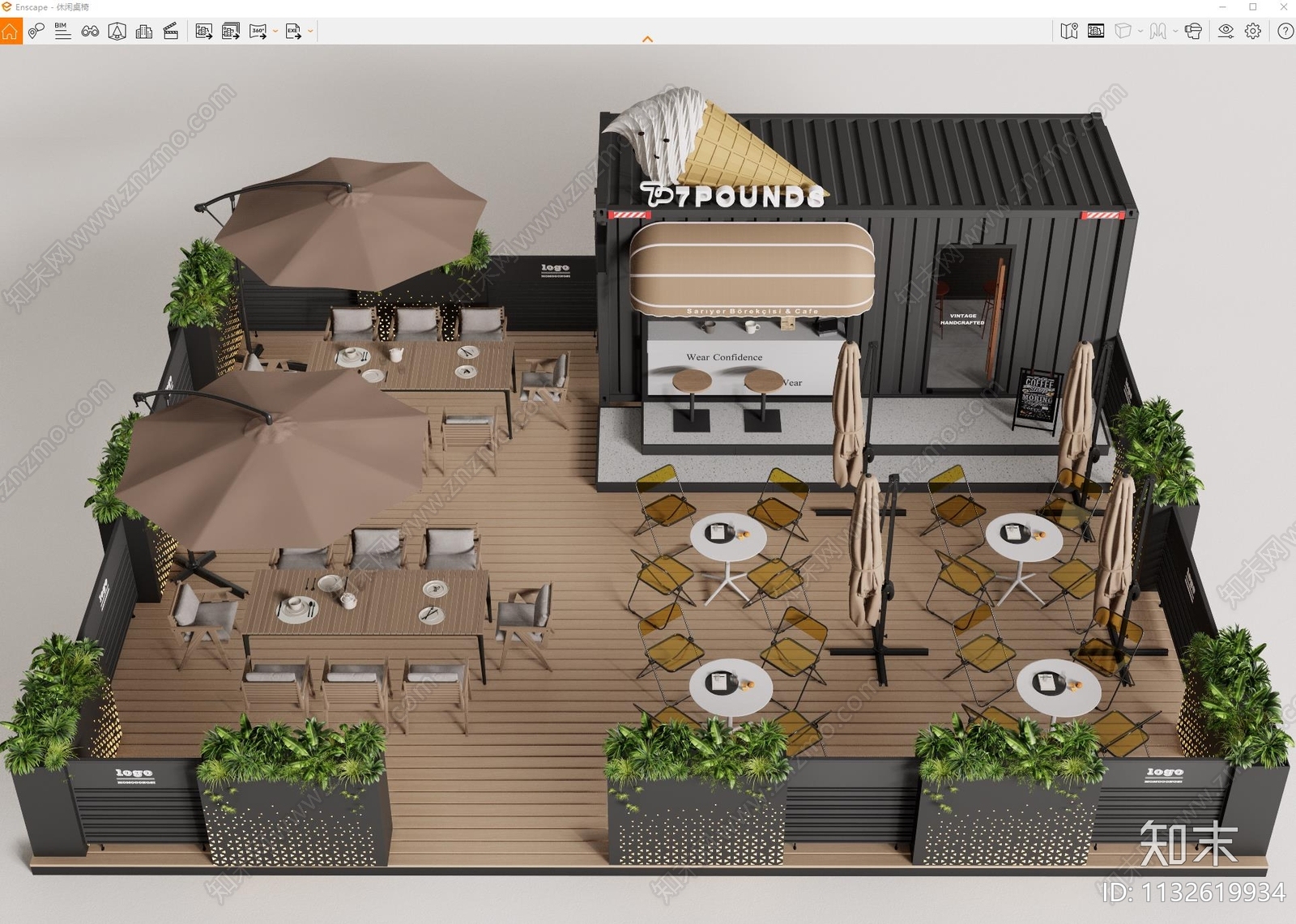Image resolution: width=1296 pixels, height=924 pixels.
Task: Open View Management with binoculars icon
Action: click(90, 32)
